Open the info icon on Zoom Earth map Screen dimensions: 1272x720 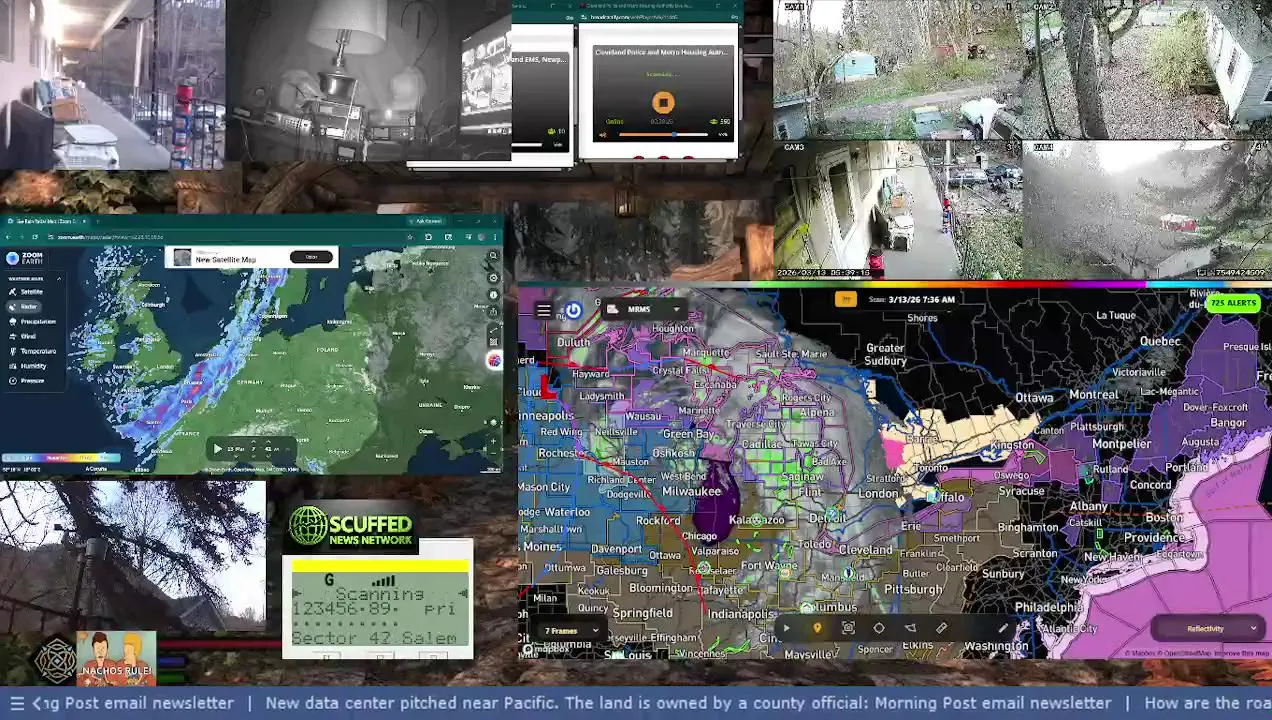[x=494, y=295]
